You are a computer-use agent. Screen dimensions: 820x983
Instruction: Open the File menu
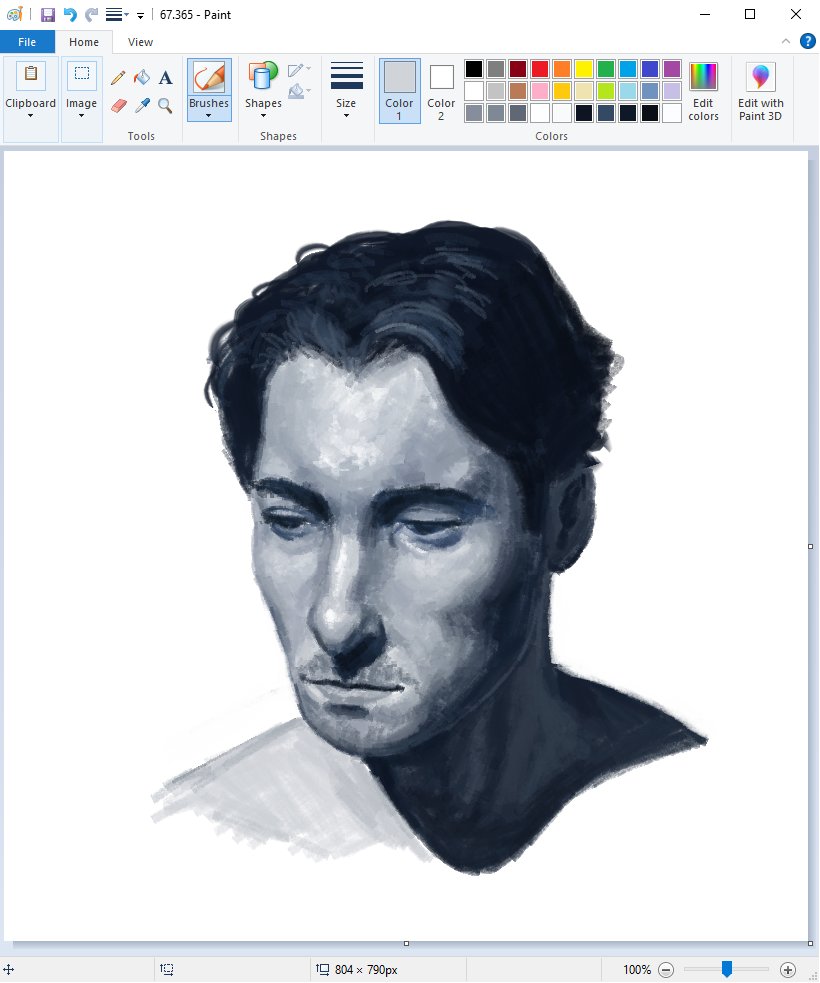(27, 42)
